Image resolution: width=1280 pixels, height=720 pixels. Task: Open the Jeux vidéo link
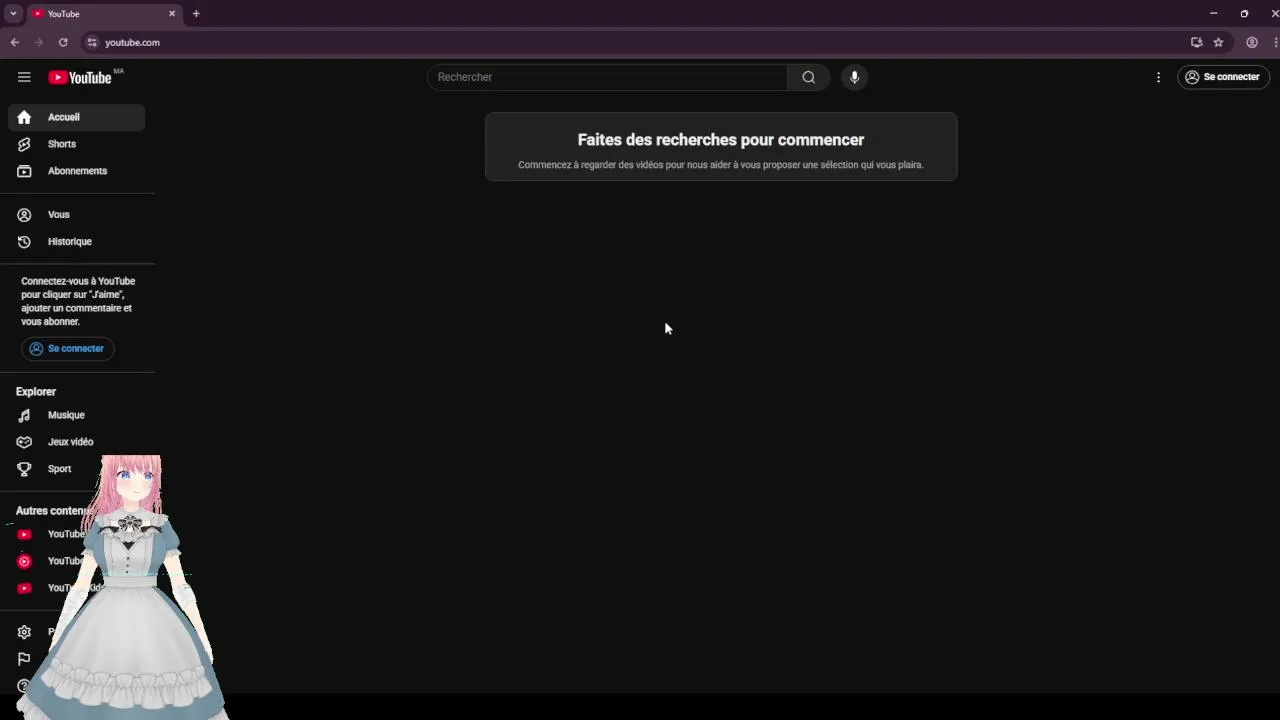(77, 442)
